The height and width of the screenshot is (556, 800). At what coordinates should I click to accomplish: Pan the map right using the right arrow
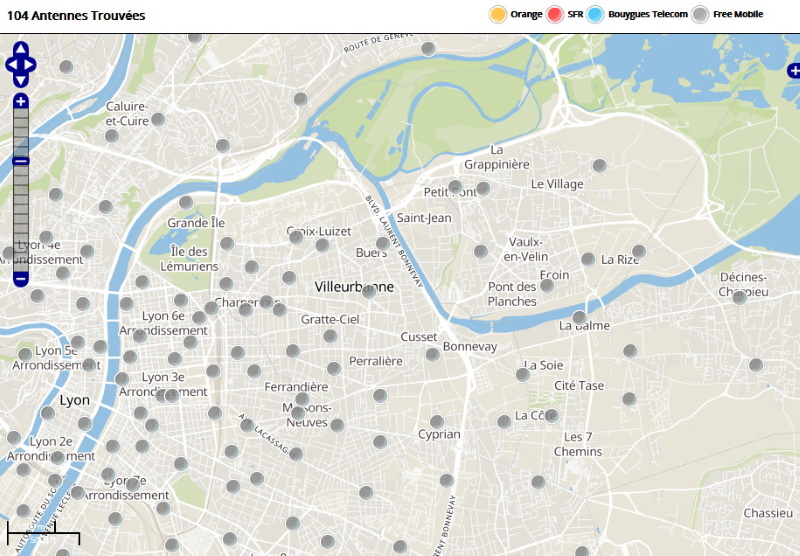[x=31, y=65]
